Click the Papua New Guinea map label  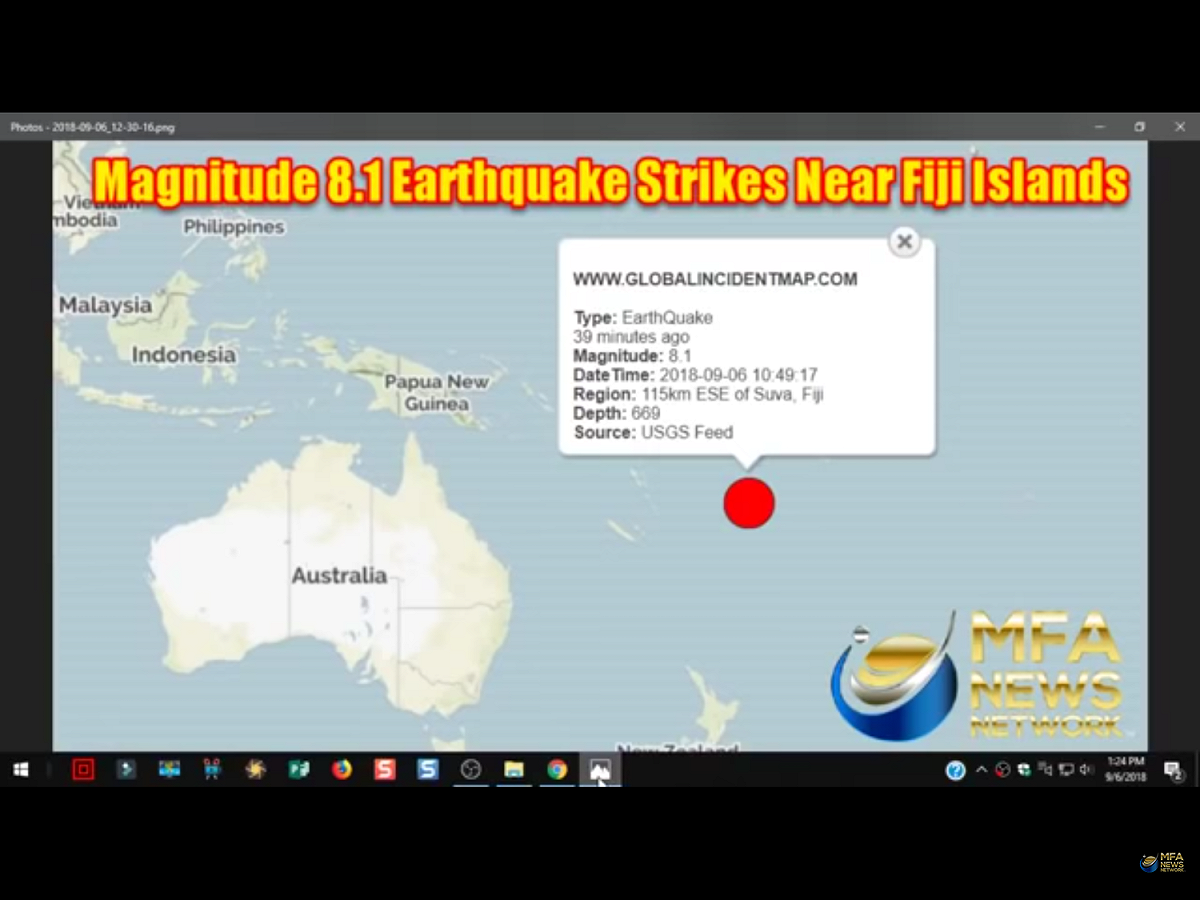point(437,393)
